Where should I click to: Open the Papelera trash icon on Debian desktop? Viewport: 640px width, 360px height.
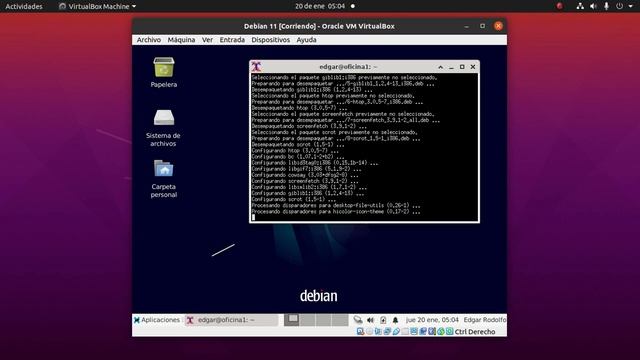(164, 72)
